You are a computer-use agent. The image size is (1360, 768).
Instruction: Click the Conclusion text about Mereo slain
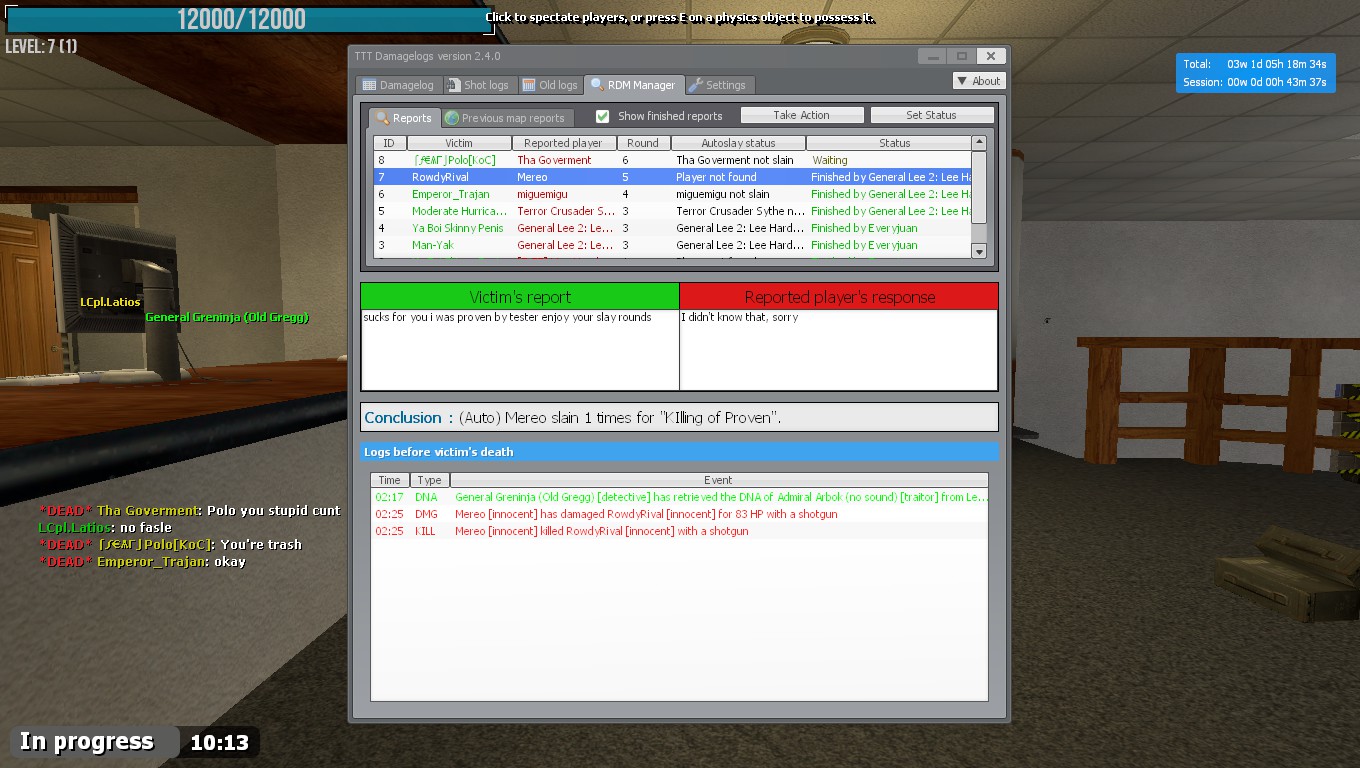tap(619, 418)
